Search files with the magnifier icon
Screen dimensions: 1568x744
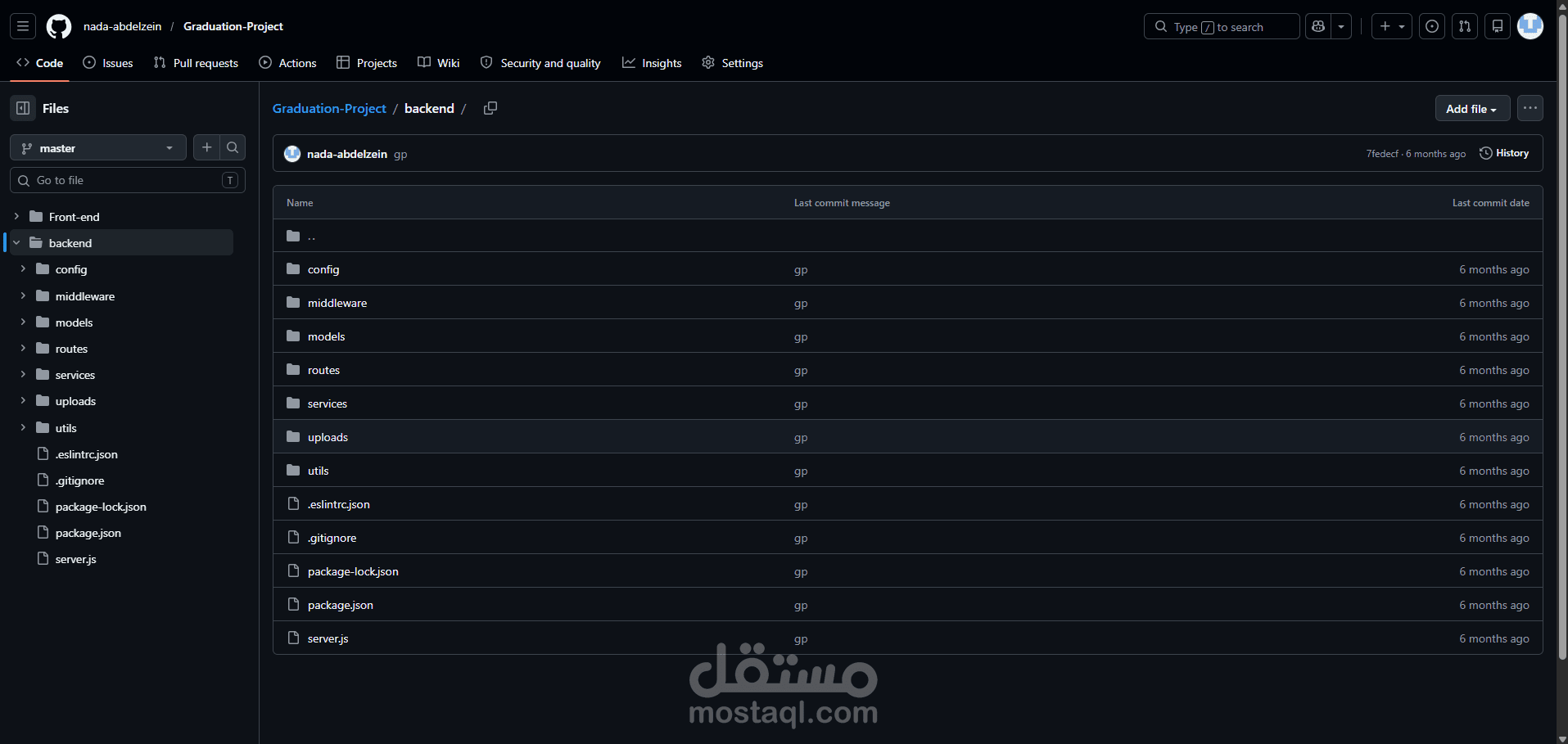[x=233, y=147]
